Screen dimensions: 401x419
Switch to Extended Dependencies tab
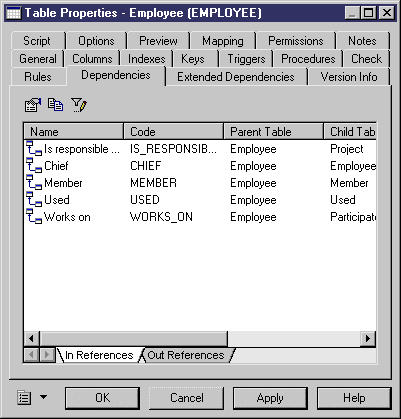[236, 77]
